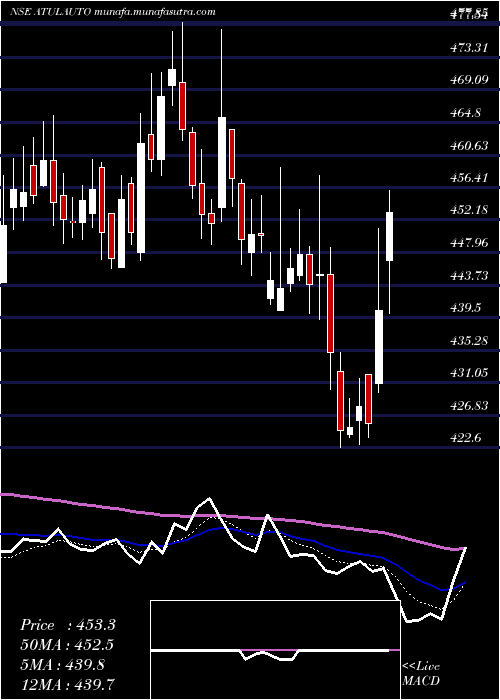Click the 431.05 price axis label

pyautogui.click(x=469, y=373)
